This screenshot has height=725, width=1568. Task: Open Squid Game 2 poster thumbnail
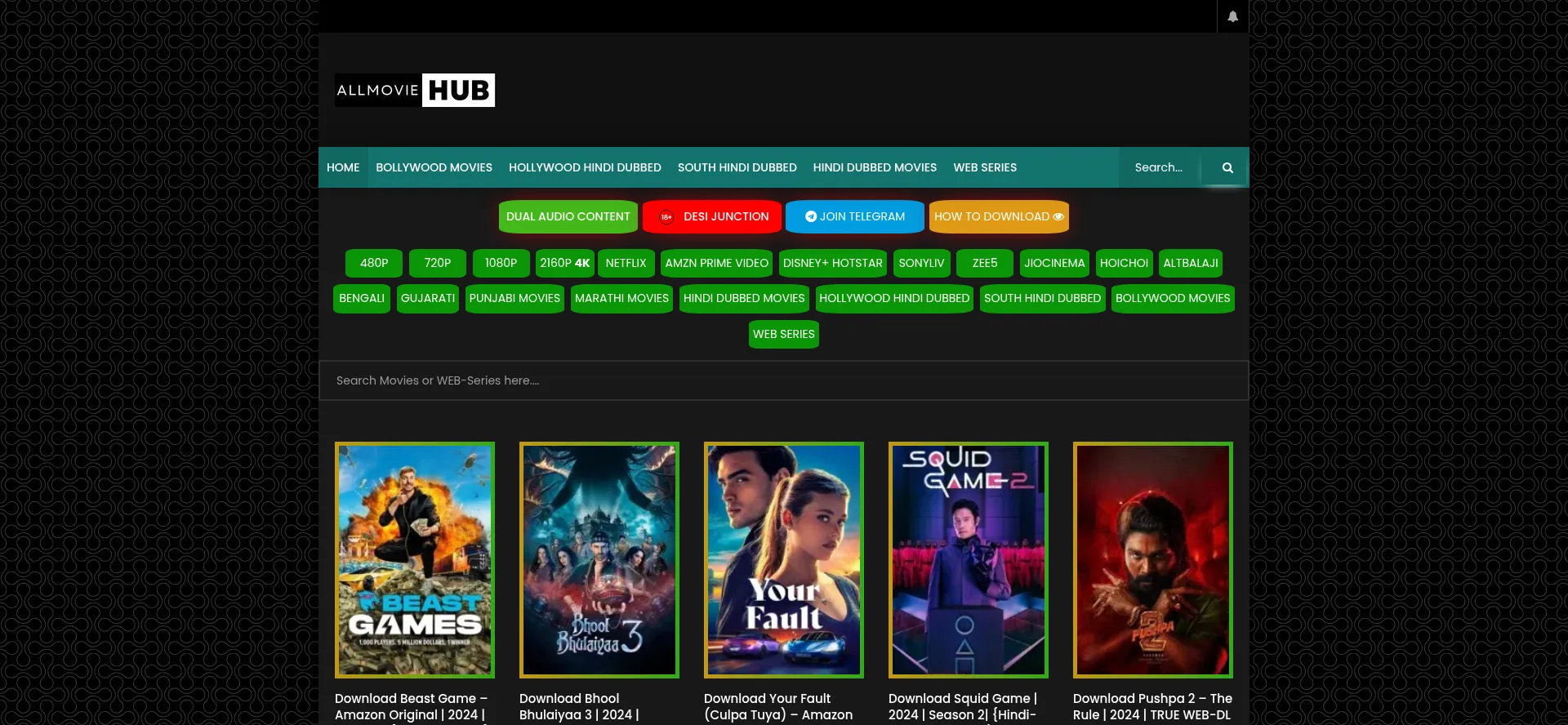[x=969, y=560]
